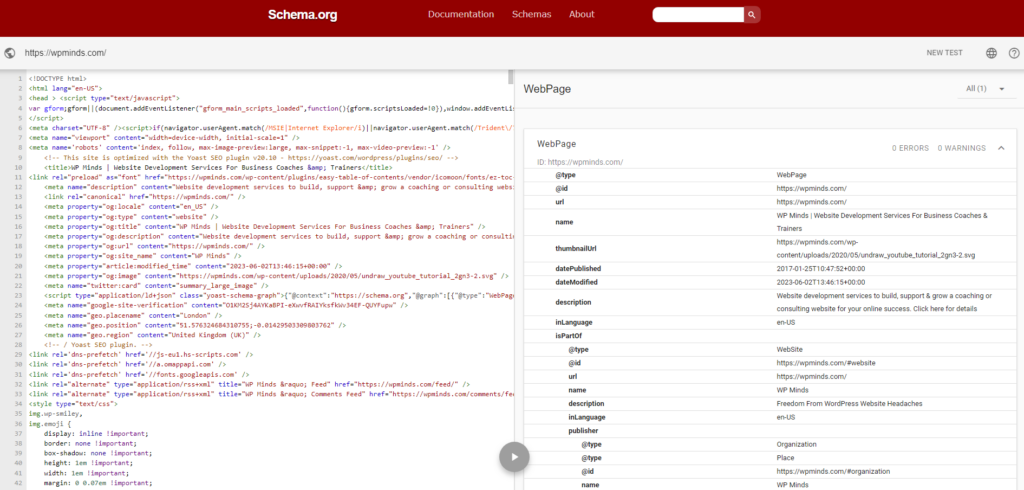This screenshot has width=1024, height=490.
Task: Click the code panel vertical scrollbar
Action: click(x=511, y=78)
